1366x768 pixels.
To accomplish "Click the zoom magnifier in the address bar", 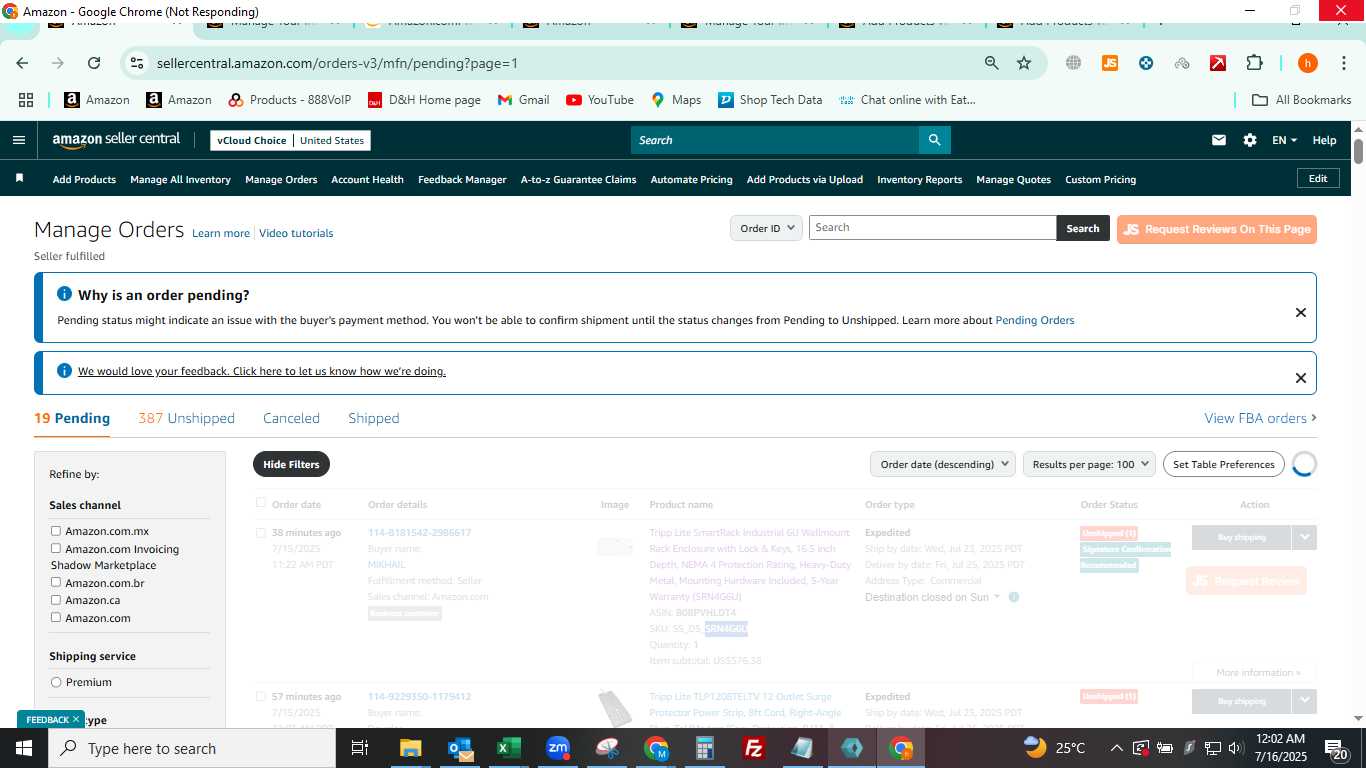I will point(991,63).
